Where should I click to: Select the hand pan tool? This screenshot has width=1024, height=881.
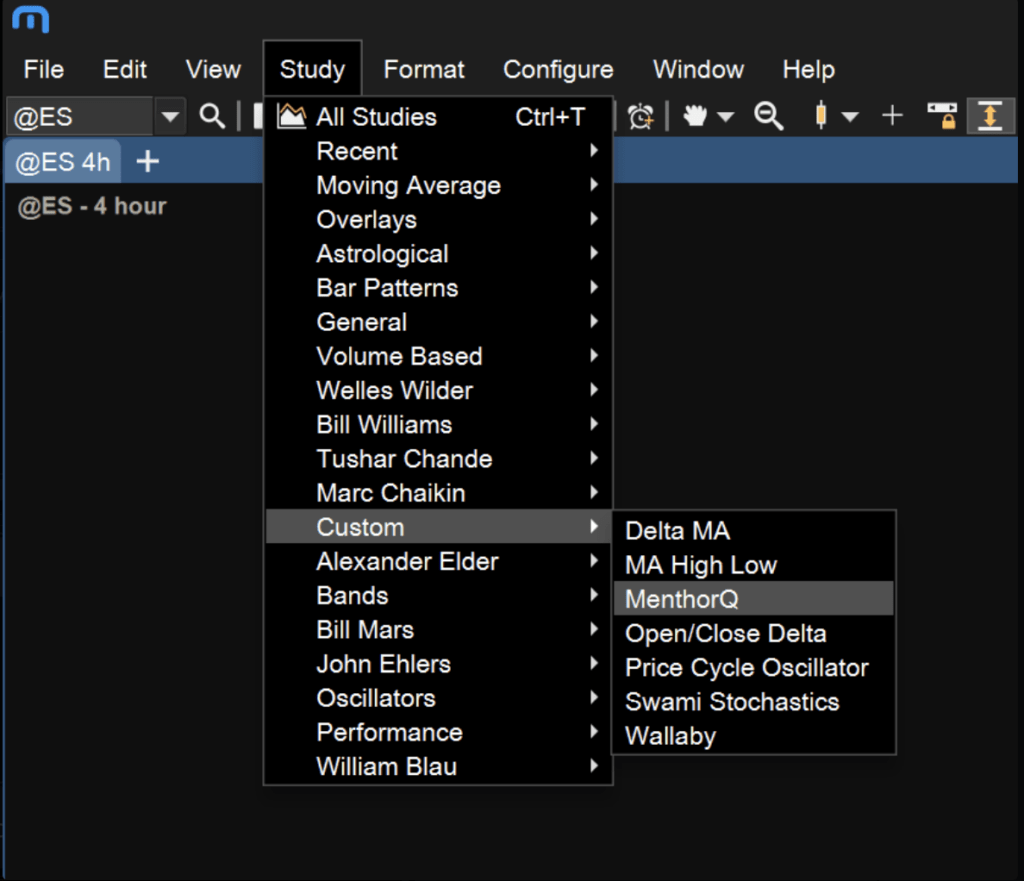click(695, 116)
